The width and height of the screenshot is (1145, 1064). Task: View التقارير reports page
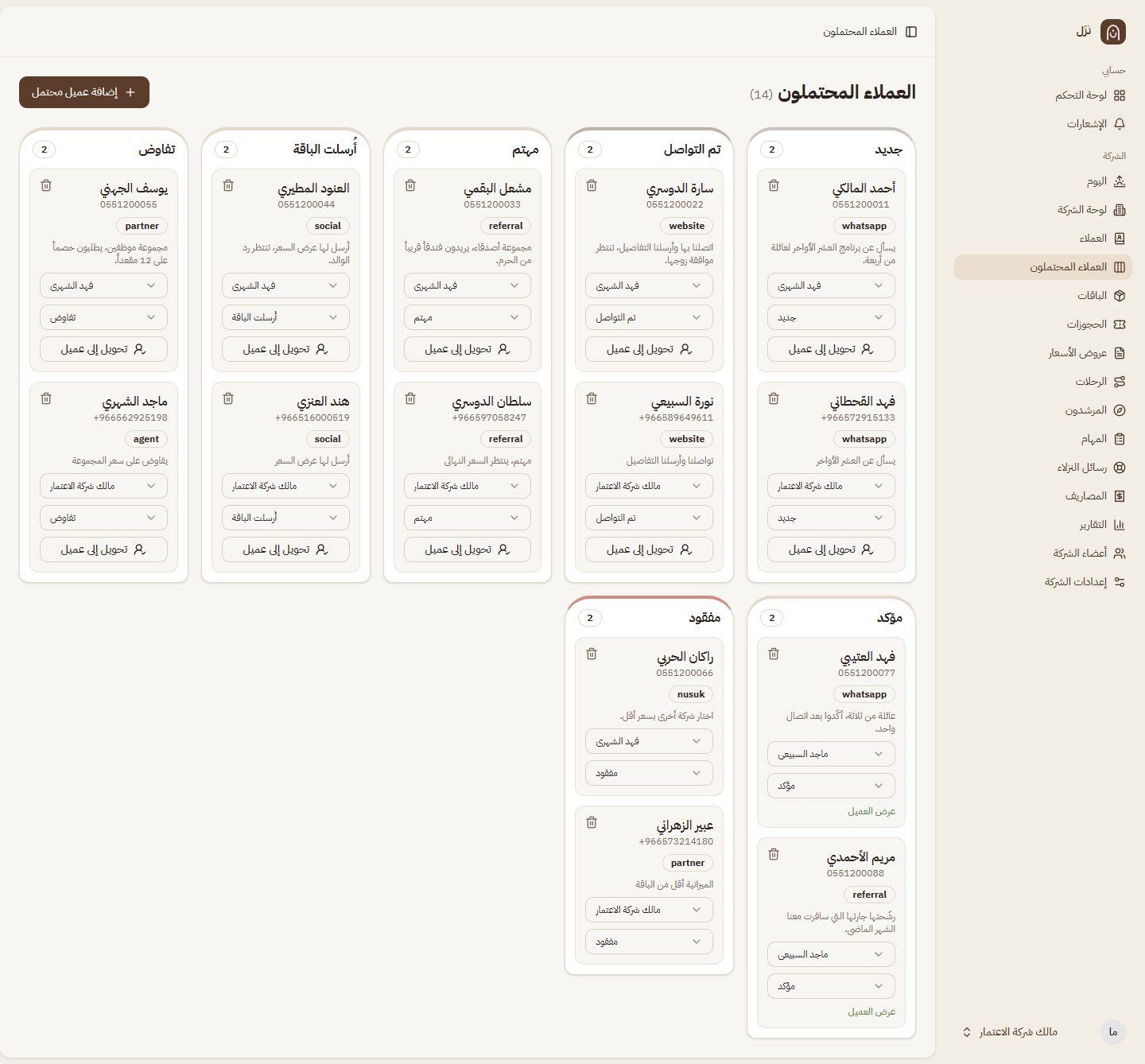point(1043,525)
